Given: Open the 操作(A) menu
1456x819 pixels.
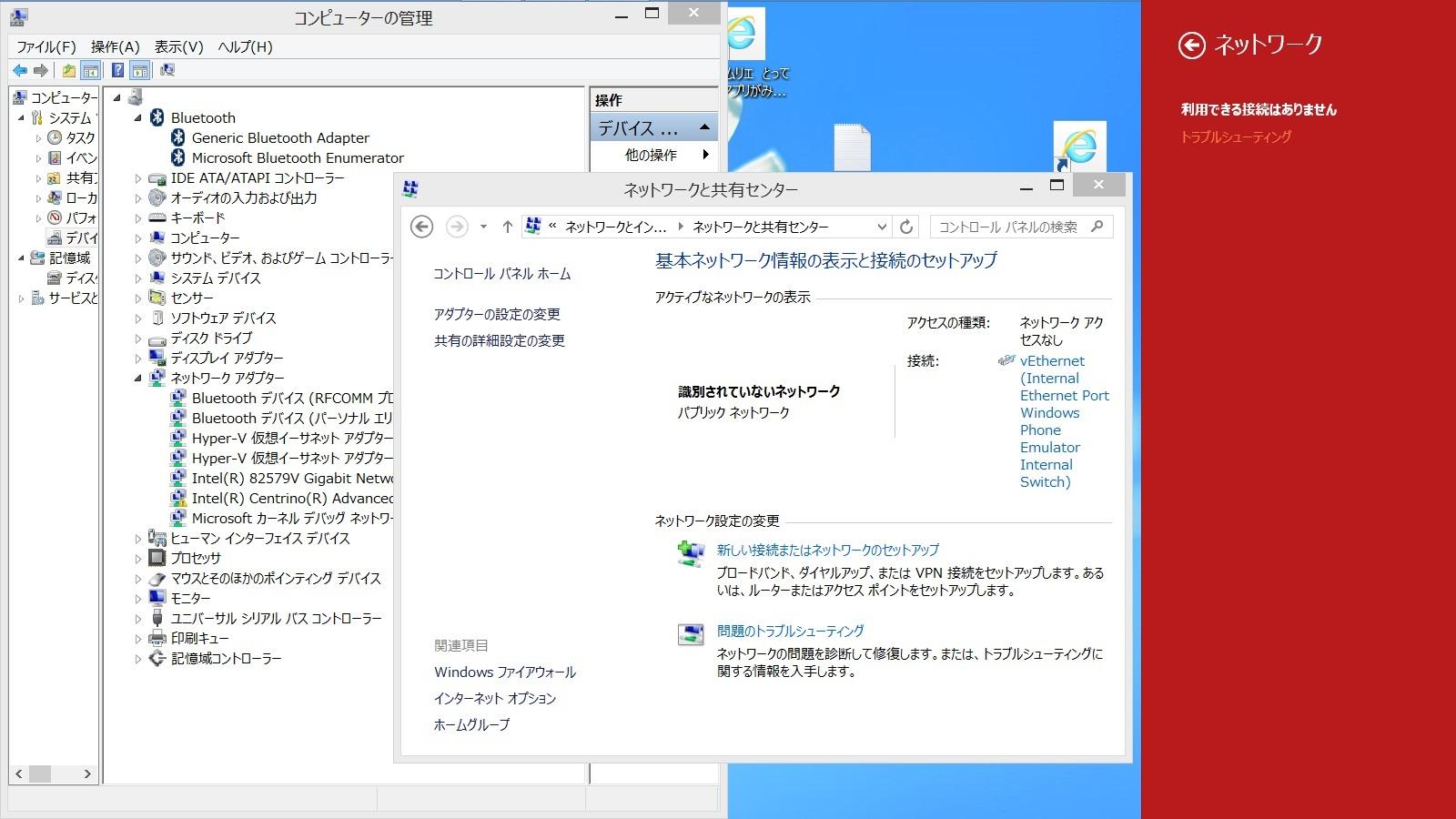Looking at the screenshot, I should (x=116, y=46).
